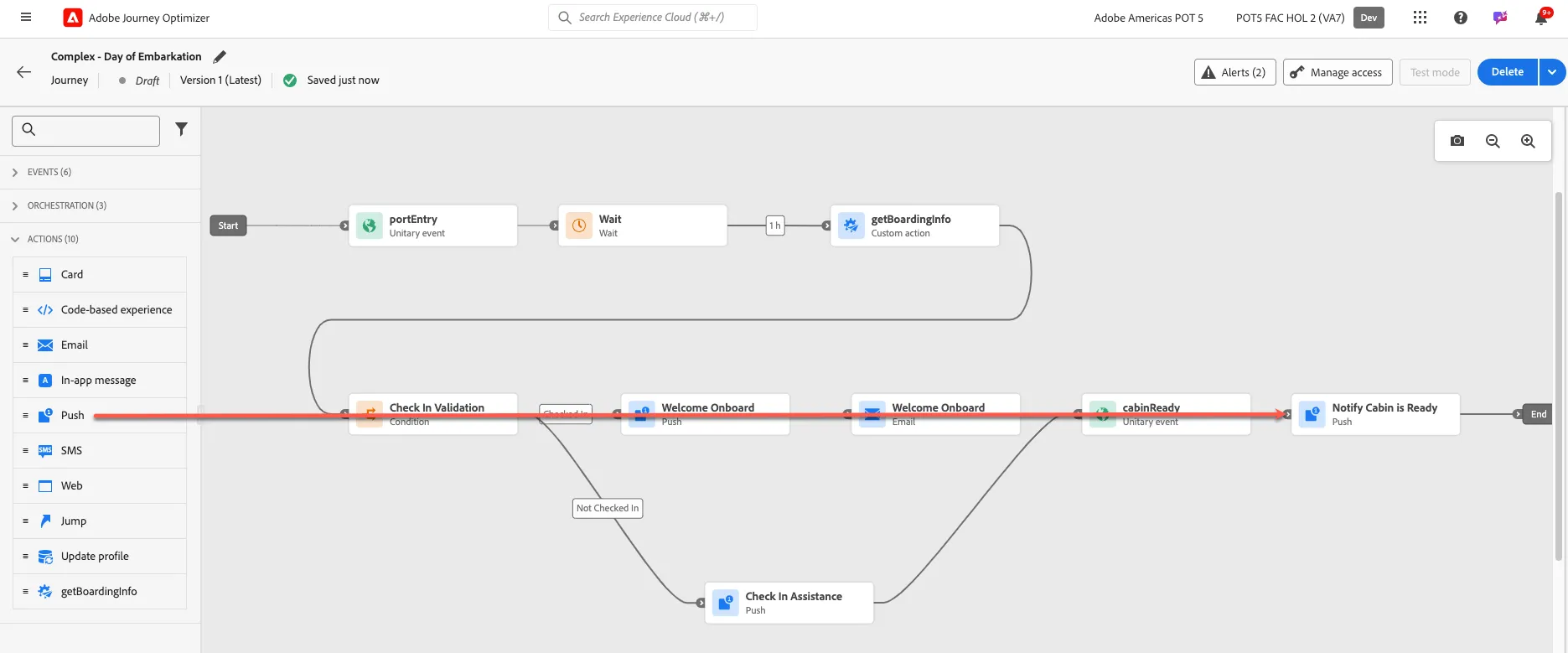This screenshot has height=653, width=1568.
Task: Select the portEntry unitary event node
Action: coord(433,225)
